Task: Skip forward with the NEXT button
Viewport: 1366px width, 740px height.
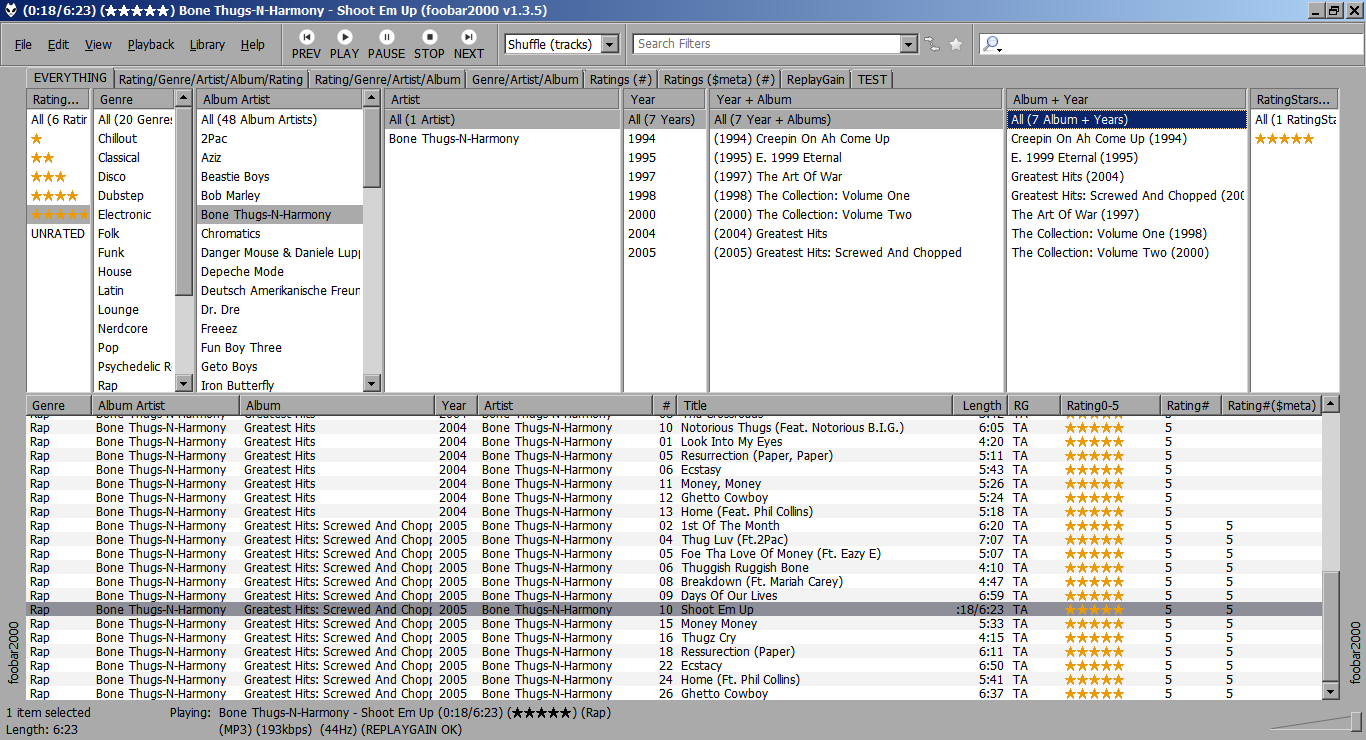Action: pos(468,44)
